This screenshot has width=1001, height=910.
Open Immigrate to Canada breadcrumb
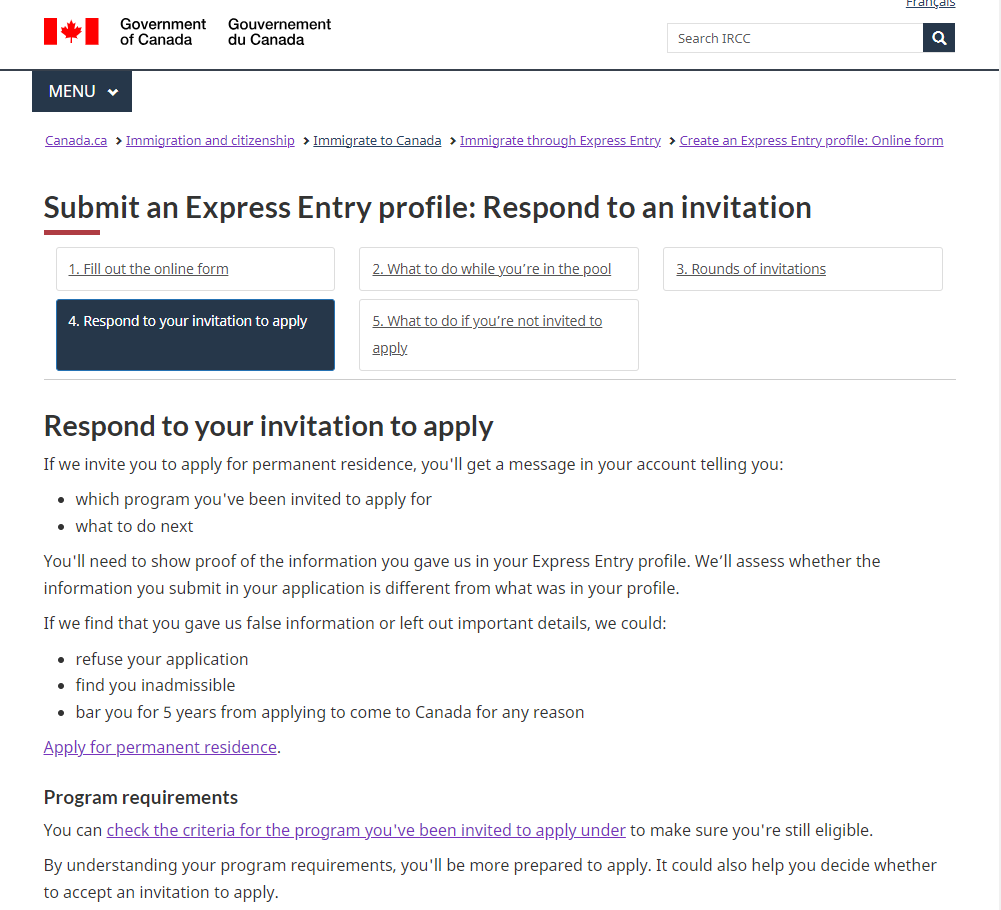coord(377,141)
